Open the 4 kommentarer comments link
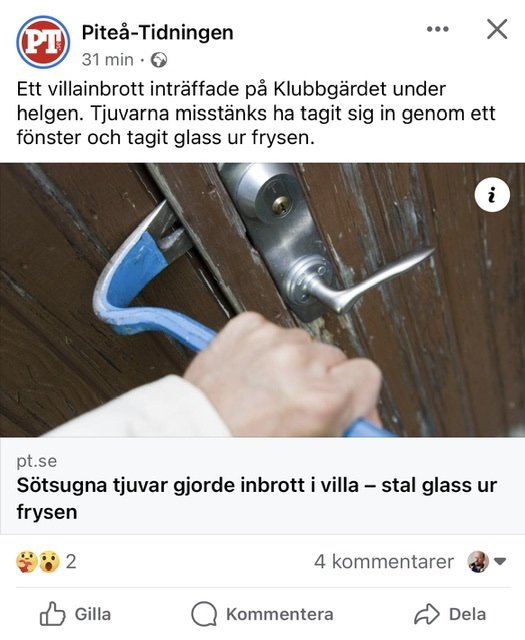The image size is (525, 640). coord(384,562)
